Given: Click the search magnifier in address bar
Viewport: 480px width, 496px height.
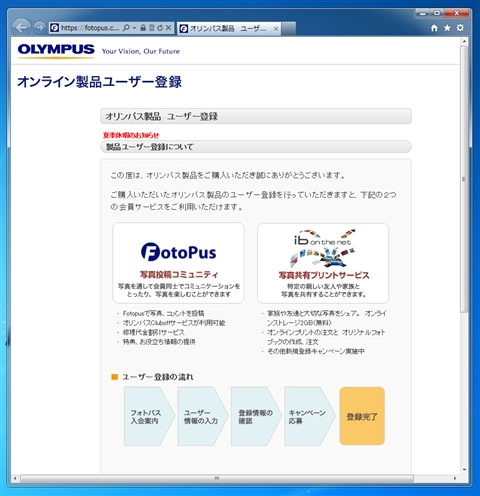Looking at the screenshot, I should (126, 28).
